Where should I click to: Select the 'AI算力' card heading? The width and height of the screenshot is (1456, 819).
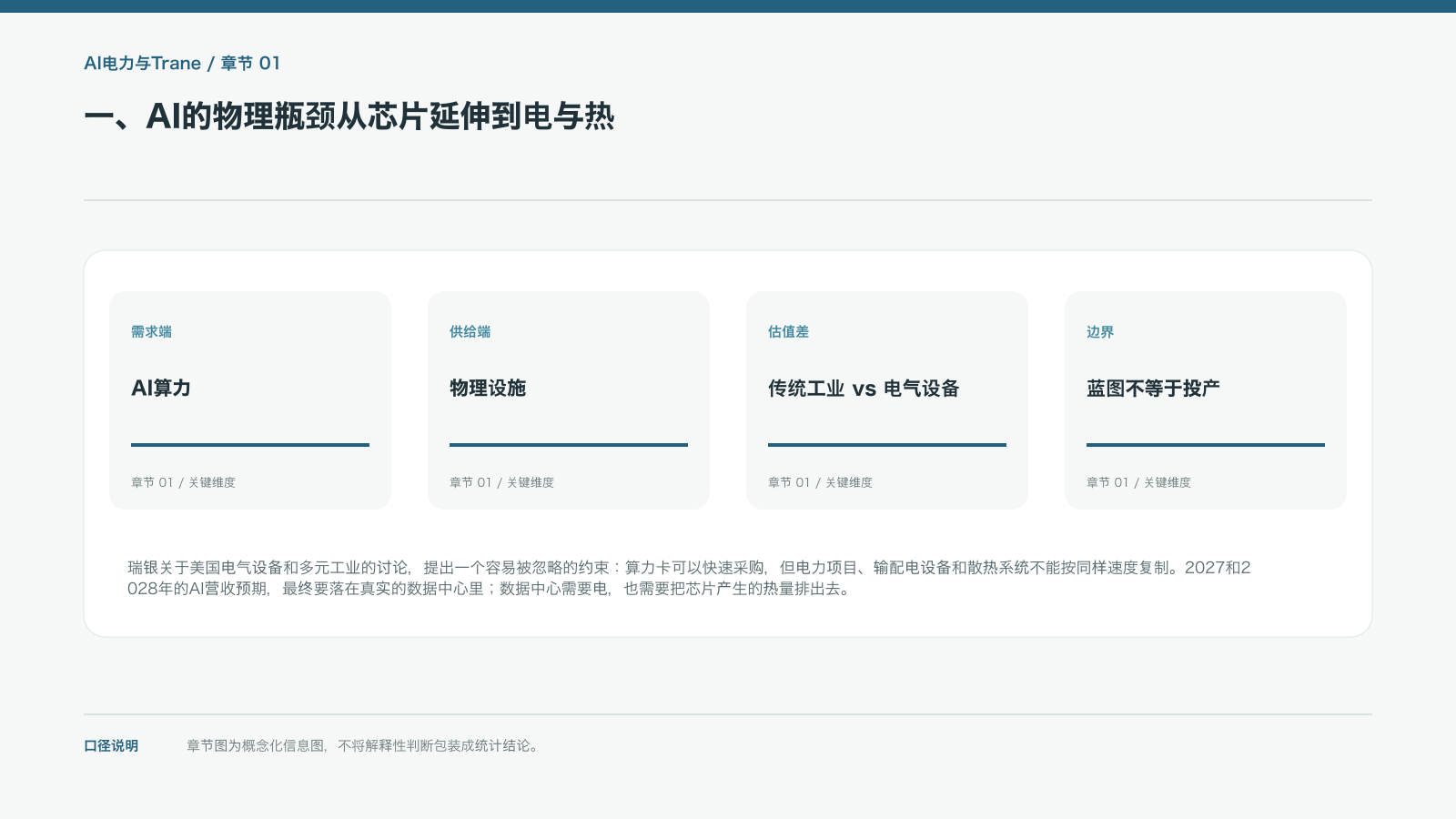[161, 389]
